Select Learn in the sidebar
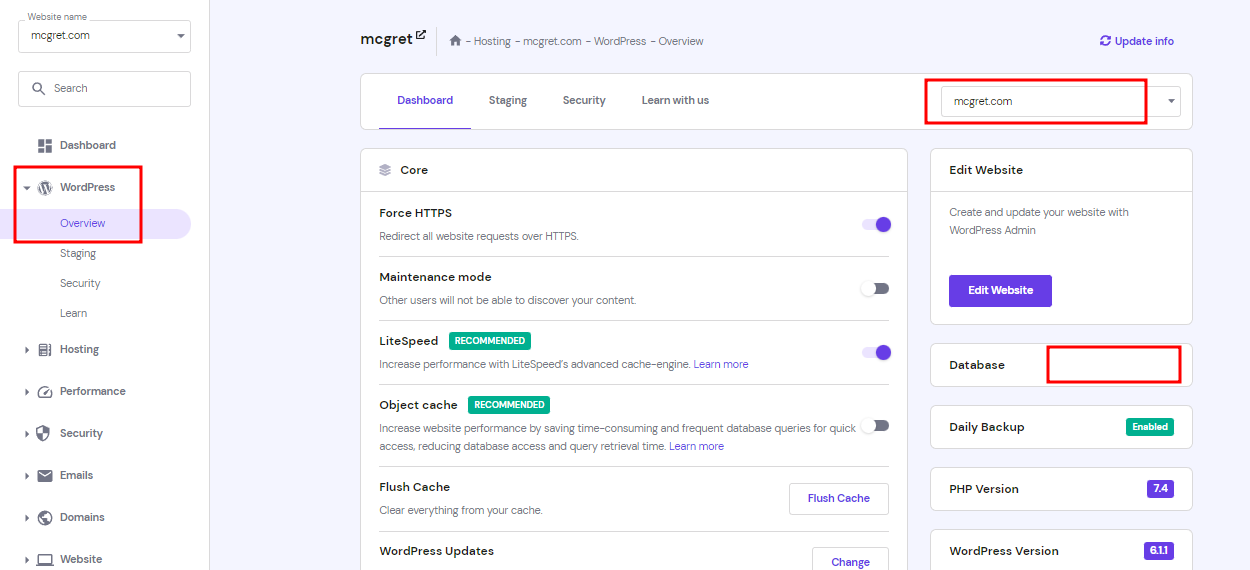 (73, 313)
